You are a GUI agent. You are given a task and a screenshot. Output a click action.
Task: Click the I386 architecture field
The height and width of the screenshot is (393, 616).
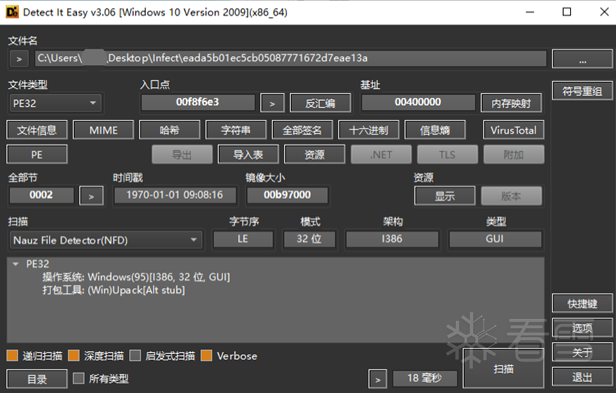click(392, 239)
